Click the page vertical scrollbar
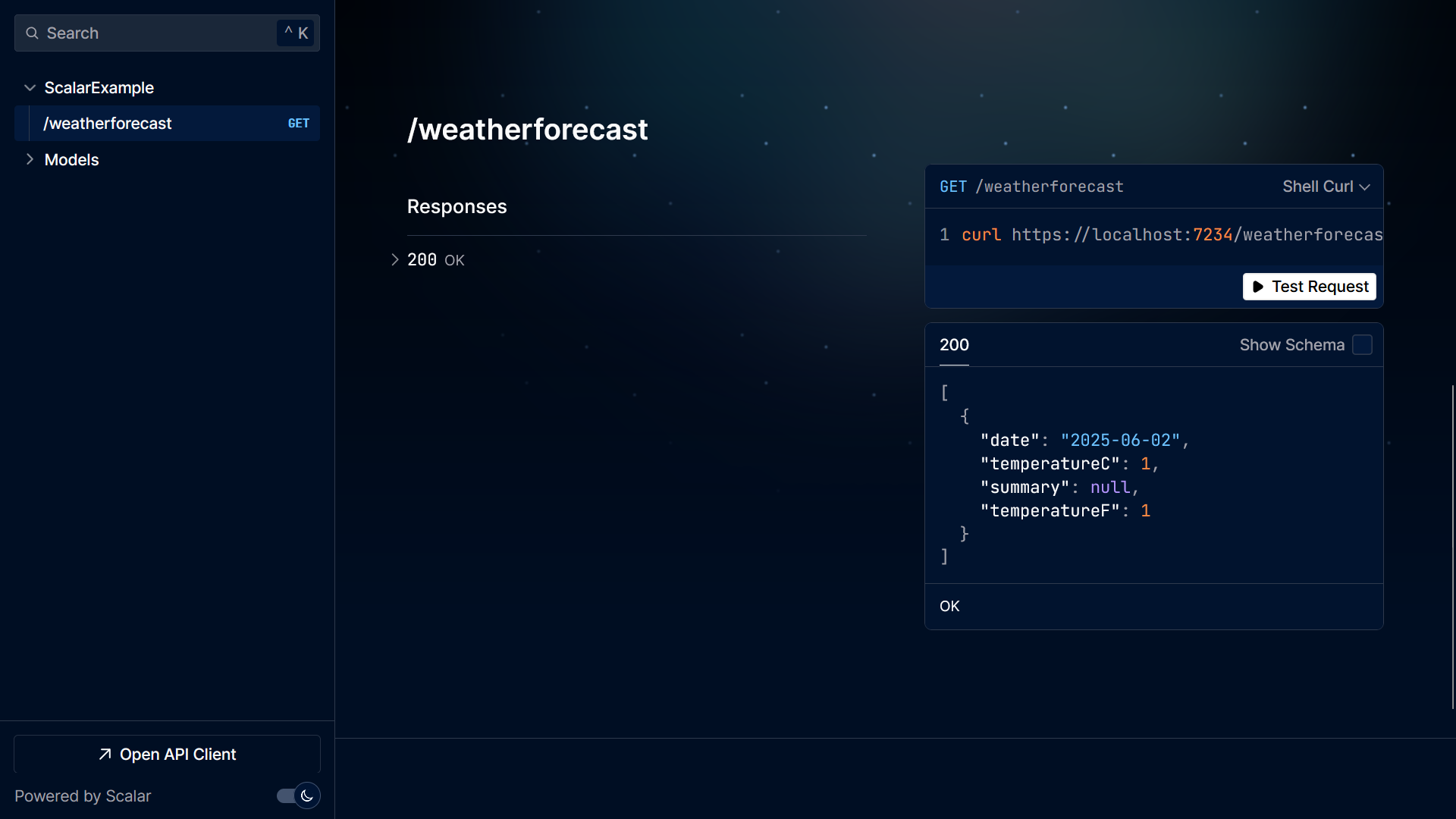This screenshot has height=819, width=1456. pos(1452,546)
